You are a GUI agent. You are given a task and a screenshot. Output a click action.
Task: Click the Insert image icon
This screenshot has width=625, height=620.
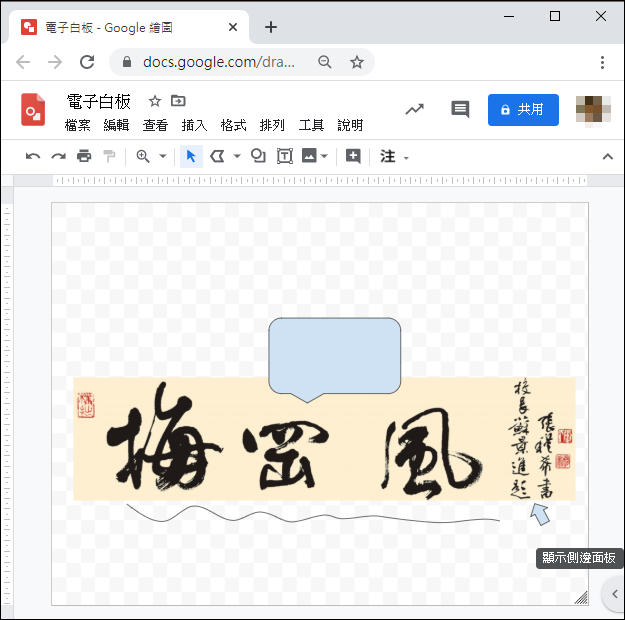coord(309,155)
